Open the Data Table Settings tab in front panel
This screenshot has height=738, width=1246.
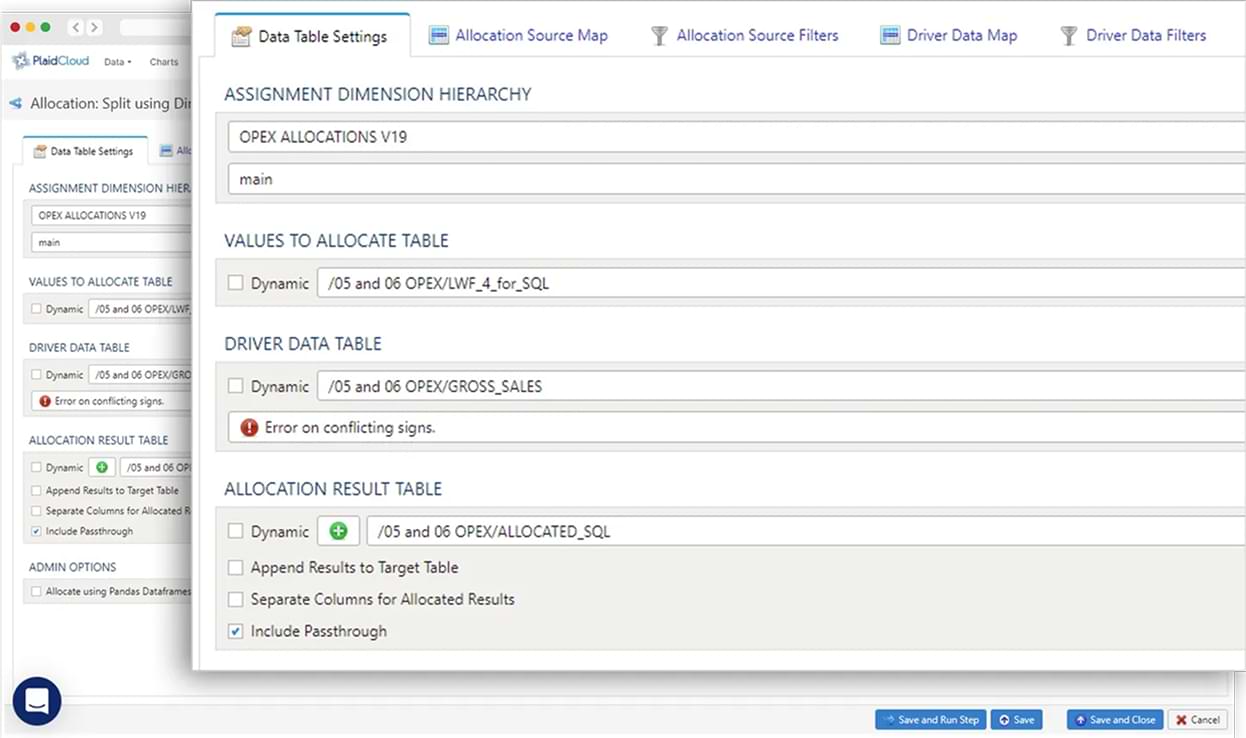pos(312,36)
